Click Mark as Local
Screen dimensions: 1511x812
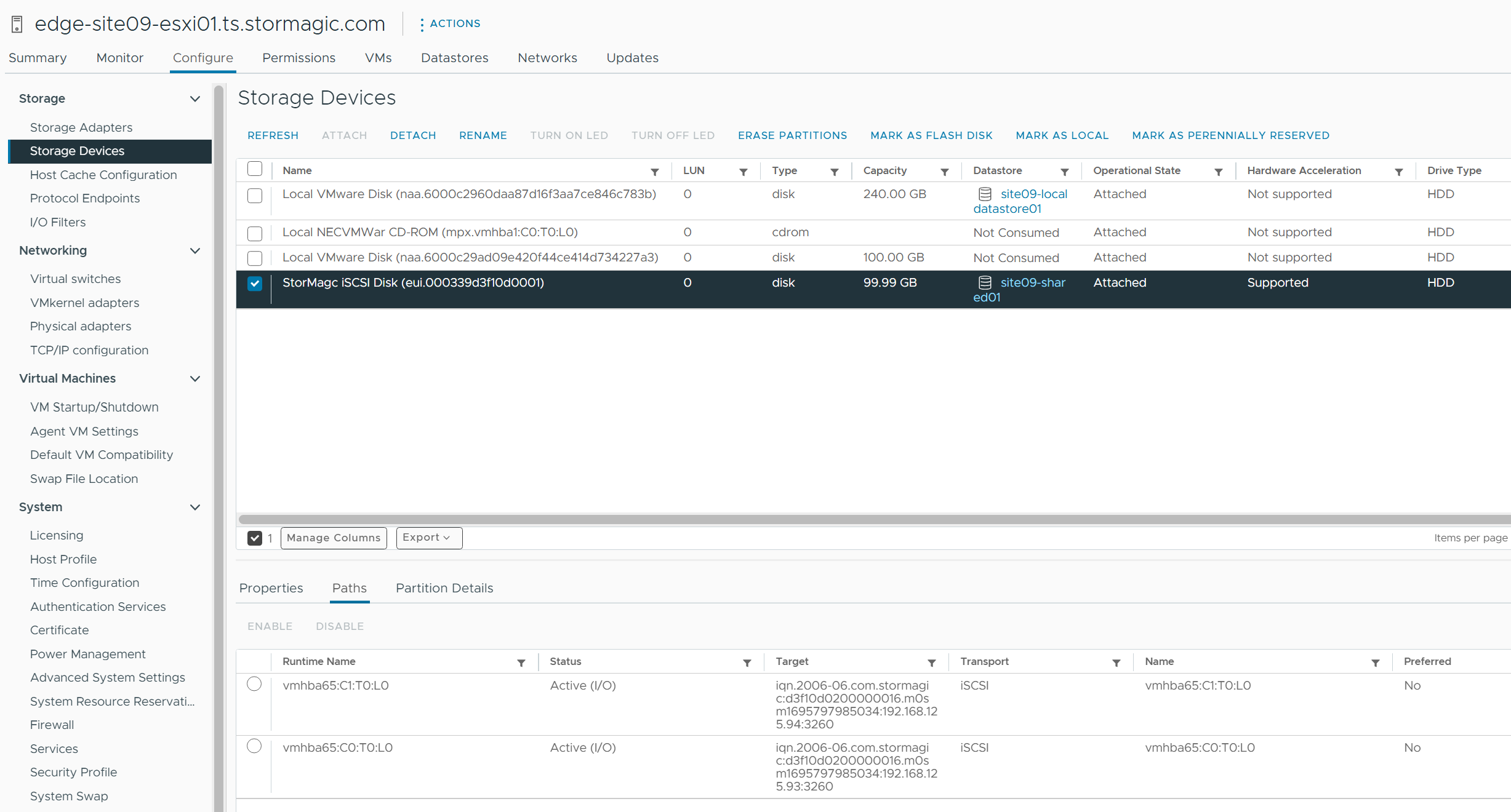coord(1062,135)
